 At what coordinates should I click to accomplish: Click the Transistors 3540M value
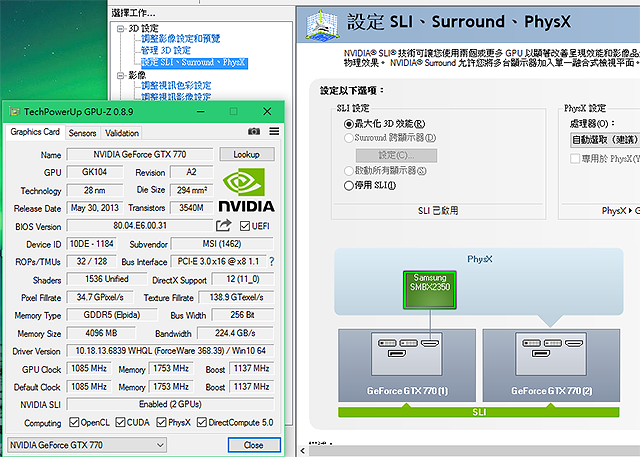point(192,208)
